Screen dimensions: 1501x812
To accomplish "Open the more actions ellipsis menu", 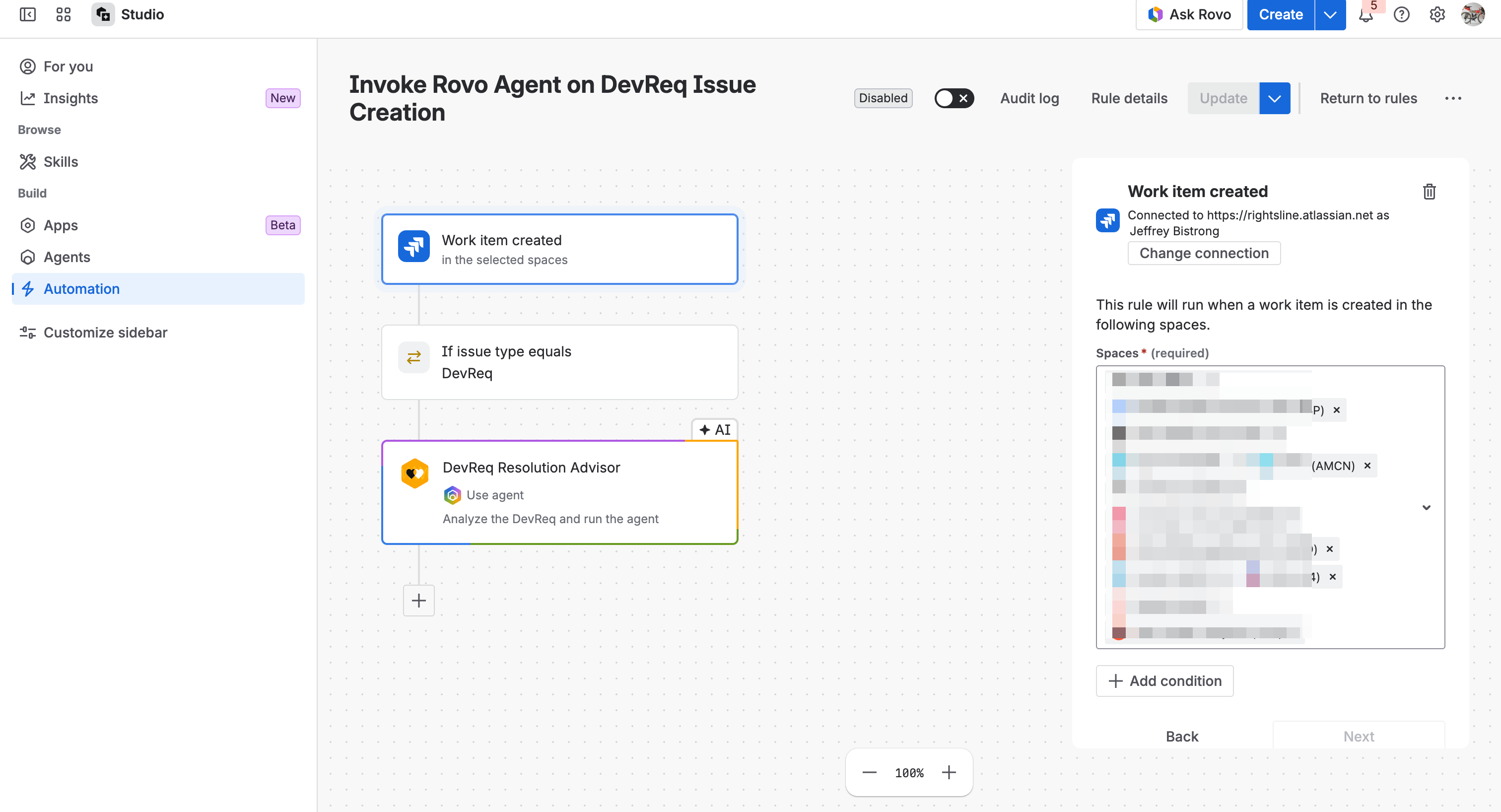I will point(1453,98).
